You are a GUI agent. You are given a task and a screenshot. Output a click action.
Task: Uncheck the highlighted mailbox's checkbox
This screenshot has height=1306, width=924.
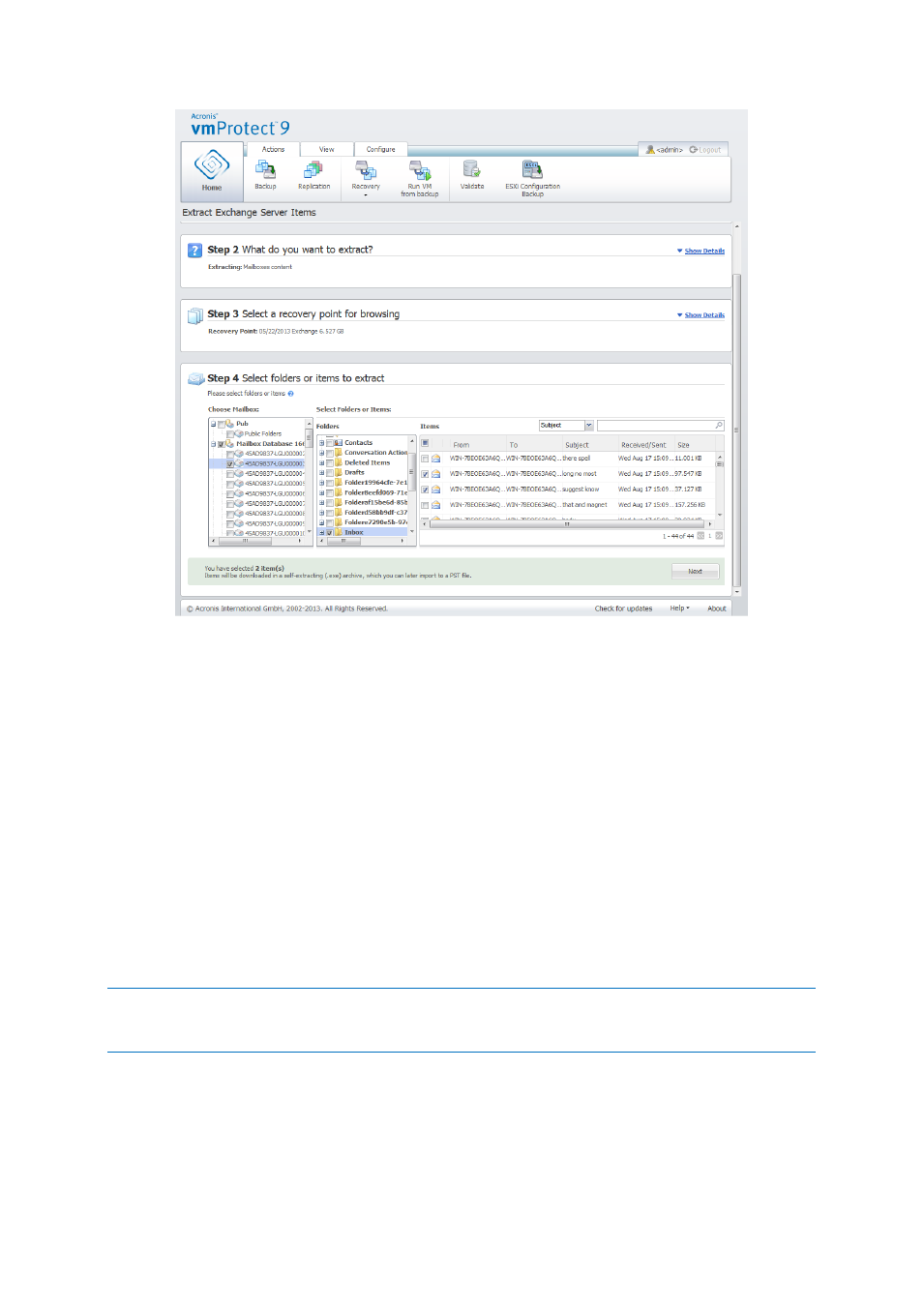coord(229,464)
